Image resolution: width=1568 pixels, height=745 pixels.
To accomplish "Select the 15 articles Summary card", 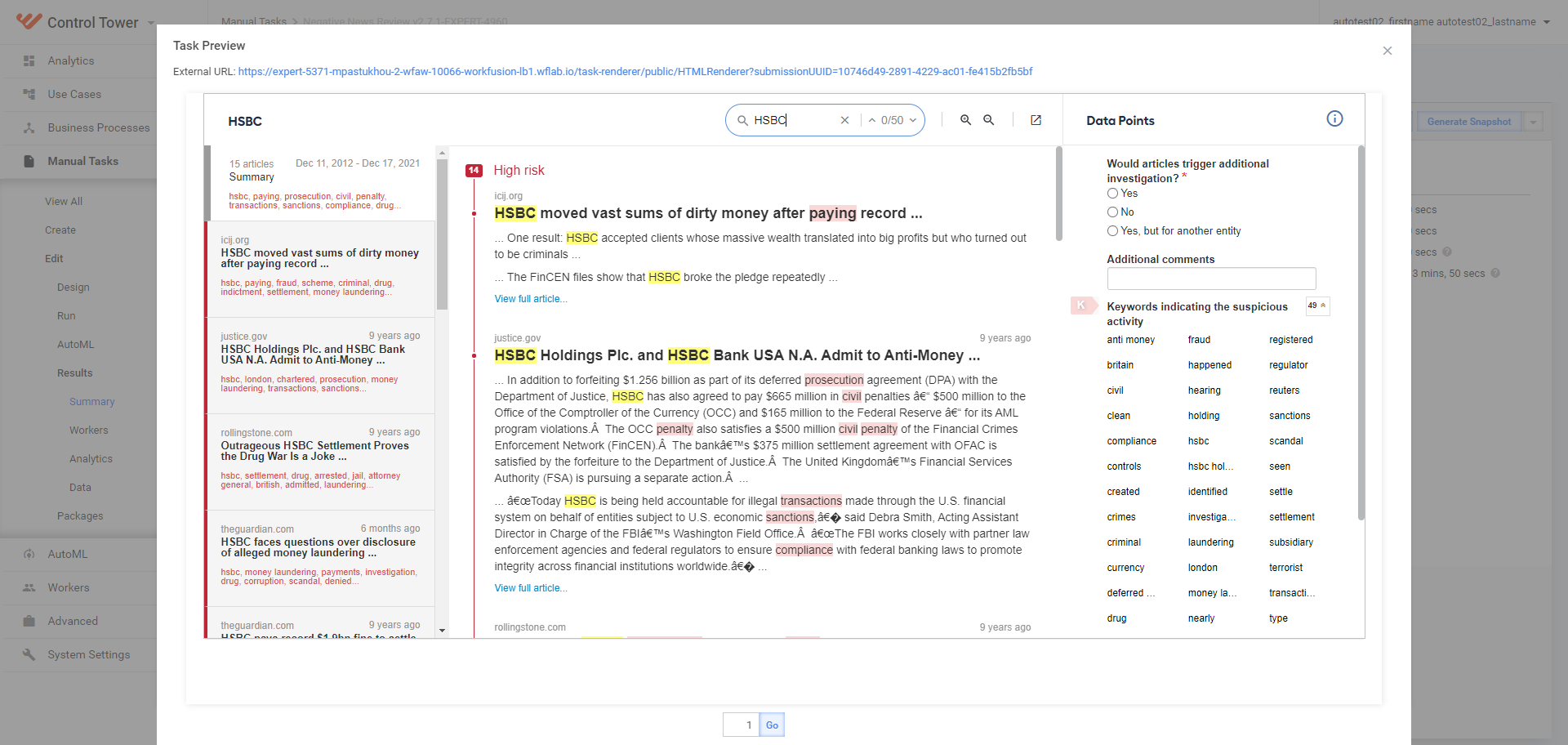I will pyautogui.click(x=320, y=184).
